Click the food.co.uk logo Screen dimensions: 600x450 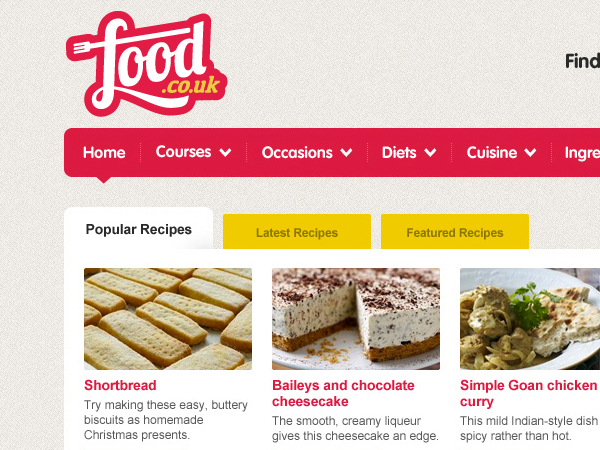[147, 64]
